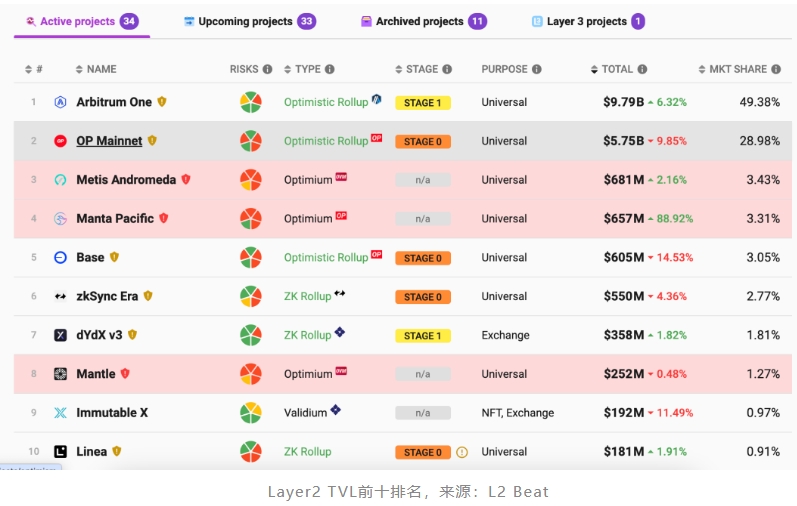Screen dimensions: 797x506
Task: Open the Immutable X project page
Action: coord(112,412)
